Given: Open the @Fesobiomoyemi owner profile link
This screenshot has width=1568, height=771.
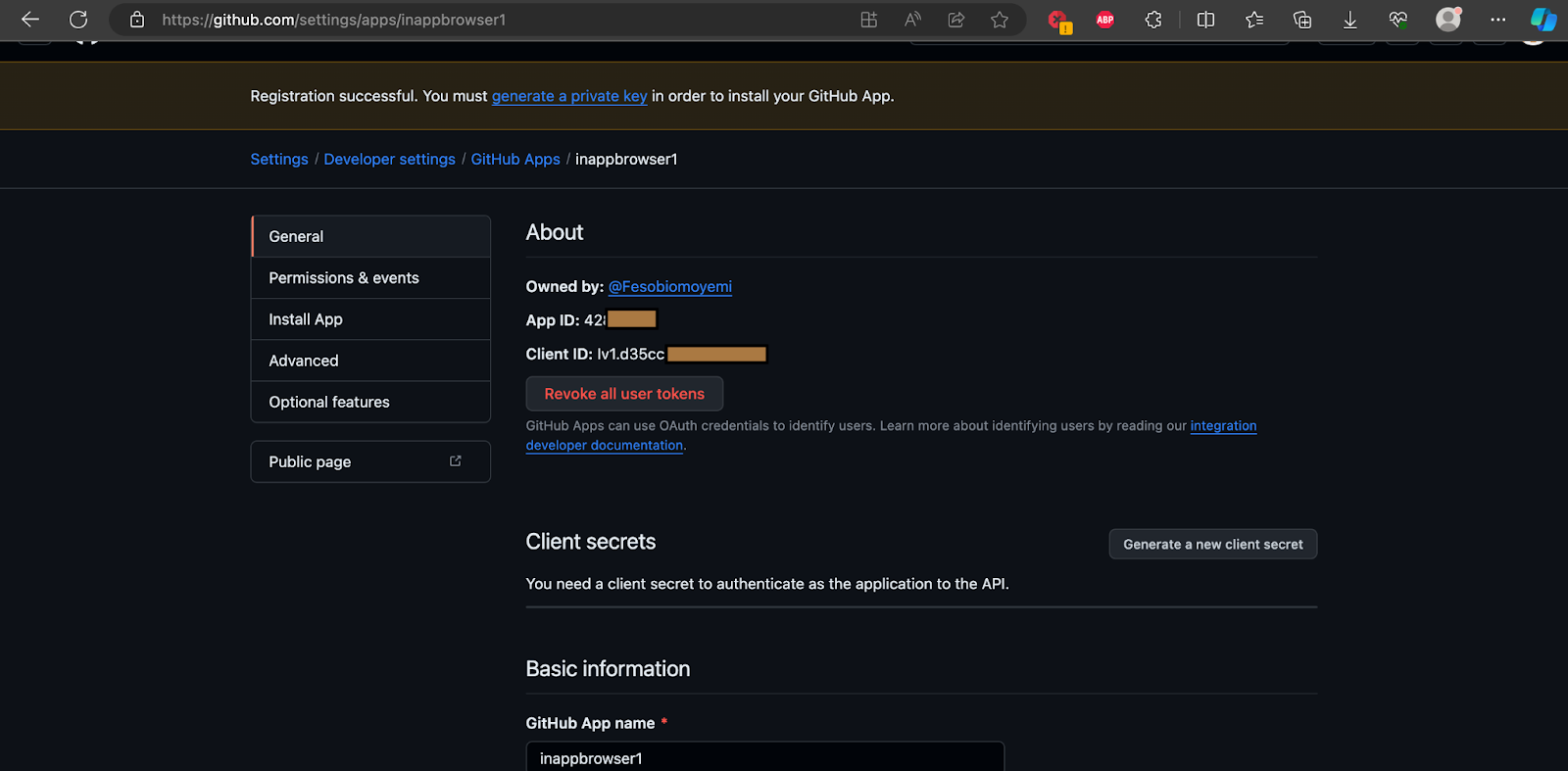Looking at the screenshot, I should click(670, 286).
